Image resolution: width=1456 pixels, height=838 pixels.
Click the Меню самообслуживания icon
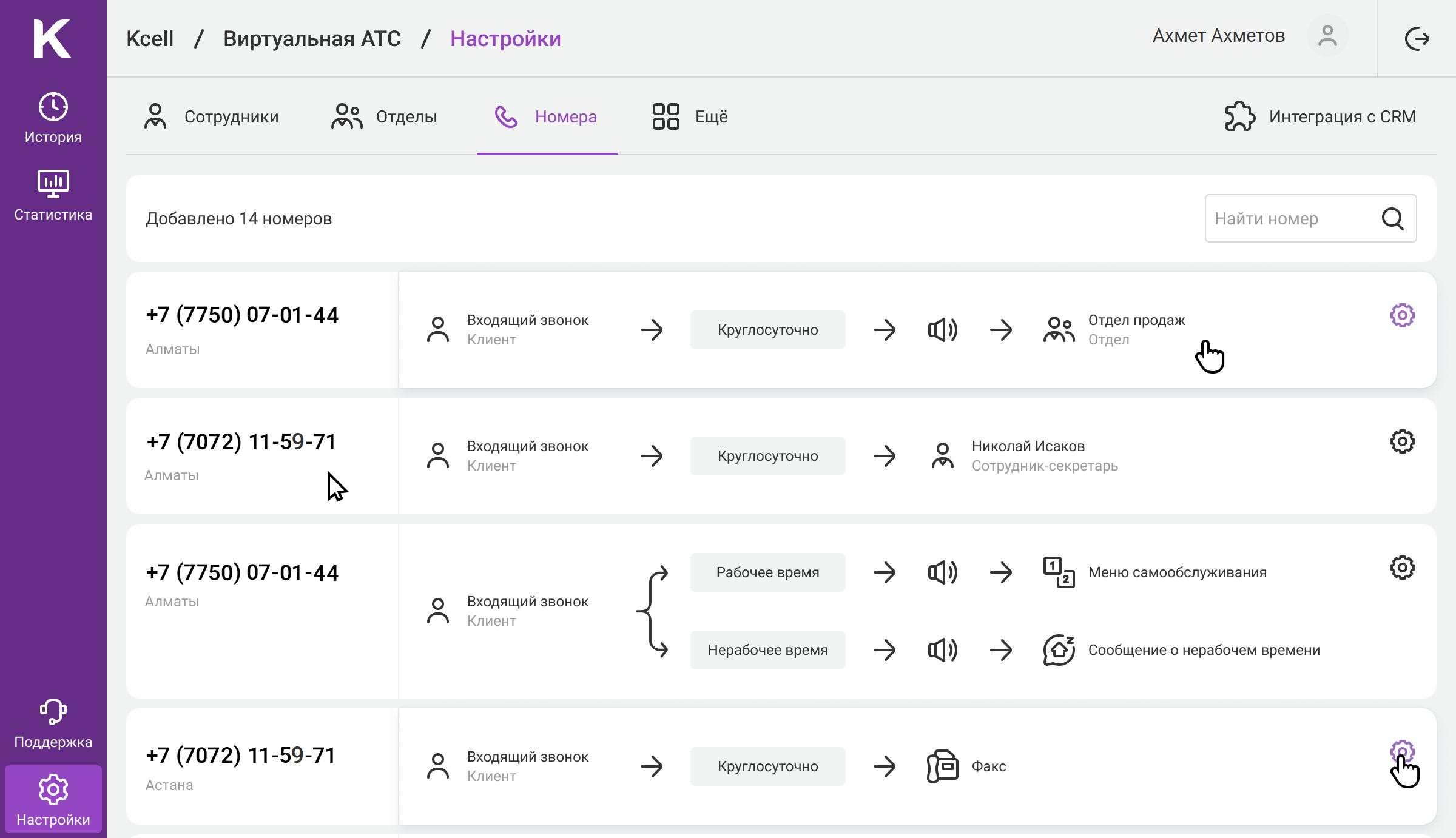pos(1059,572)
